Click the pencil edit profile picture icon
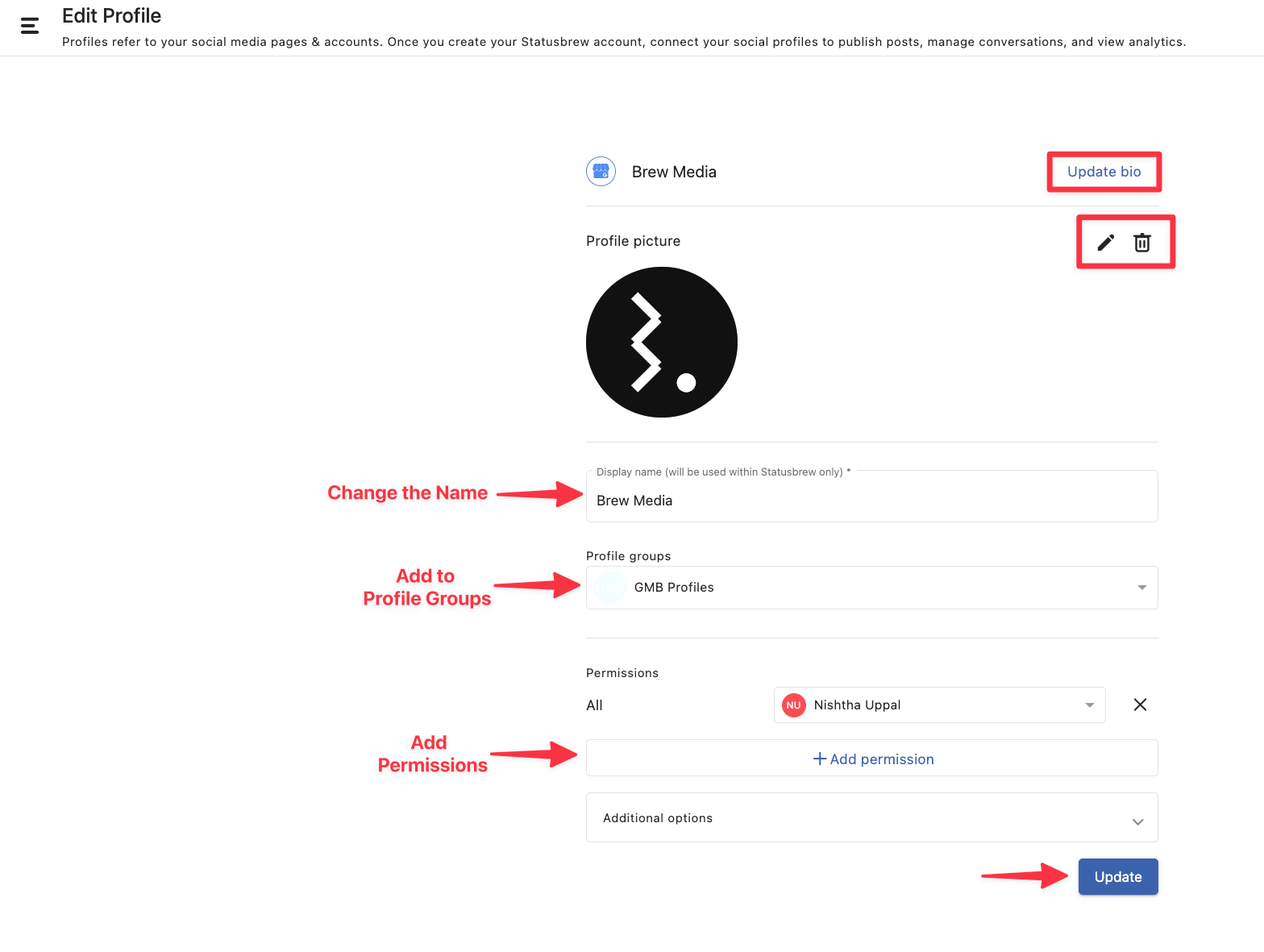The width and height of the screenshot is (1264, 952). [1106, 242]
